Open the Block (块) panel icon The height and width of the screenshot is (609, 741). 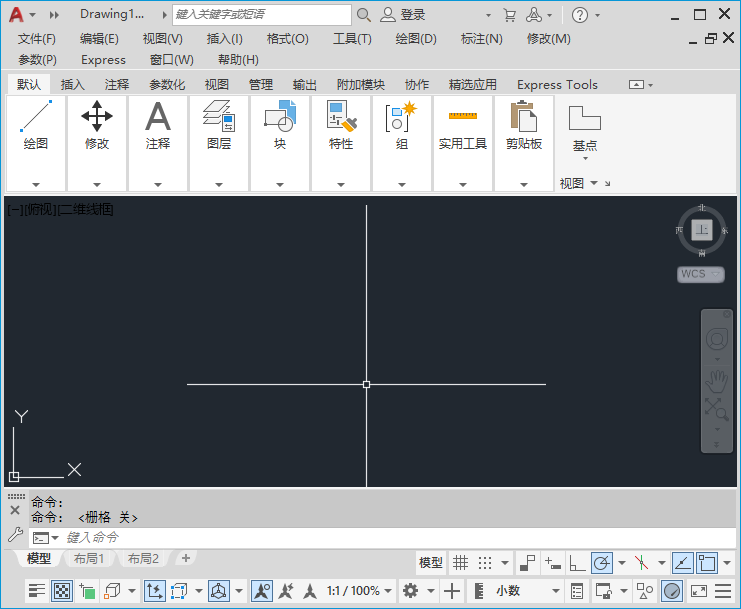coord(280,116)
